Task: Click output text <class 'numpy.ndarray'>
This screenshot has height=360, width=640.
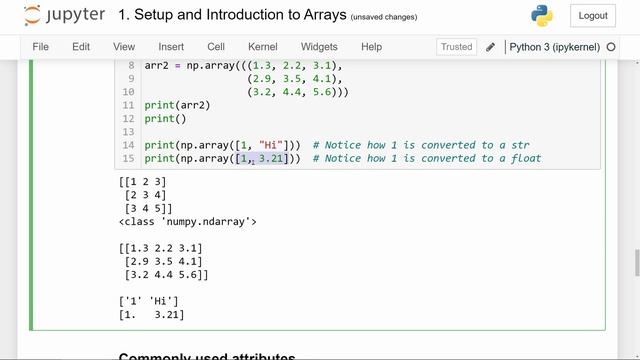Action: pyautogui.click(x=188, y=222)
